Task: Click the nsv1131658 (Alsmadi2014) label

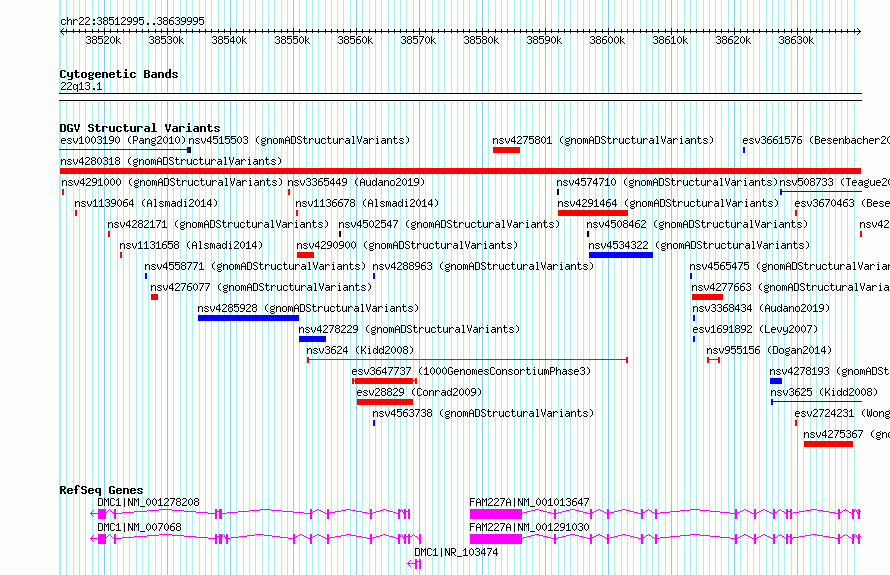Action: pyautogui.click(x=191, y=245)
